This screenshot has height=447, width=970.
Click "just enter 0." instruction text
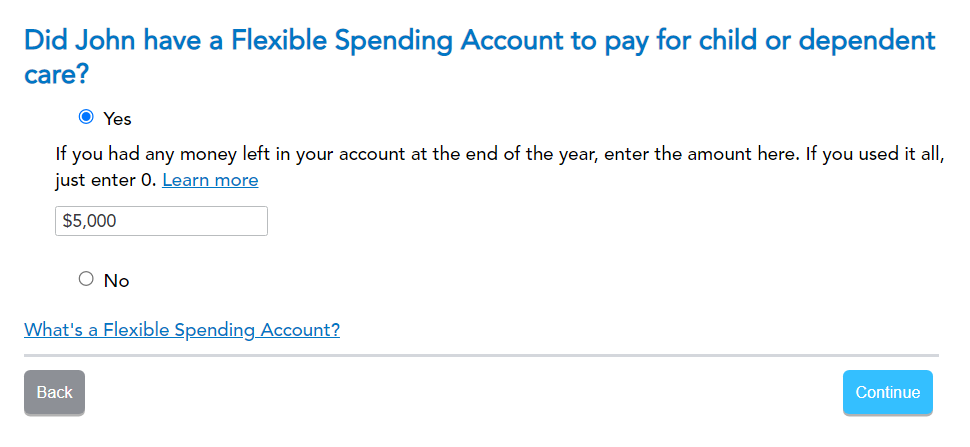[106, 181]
